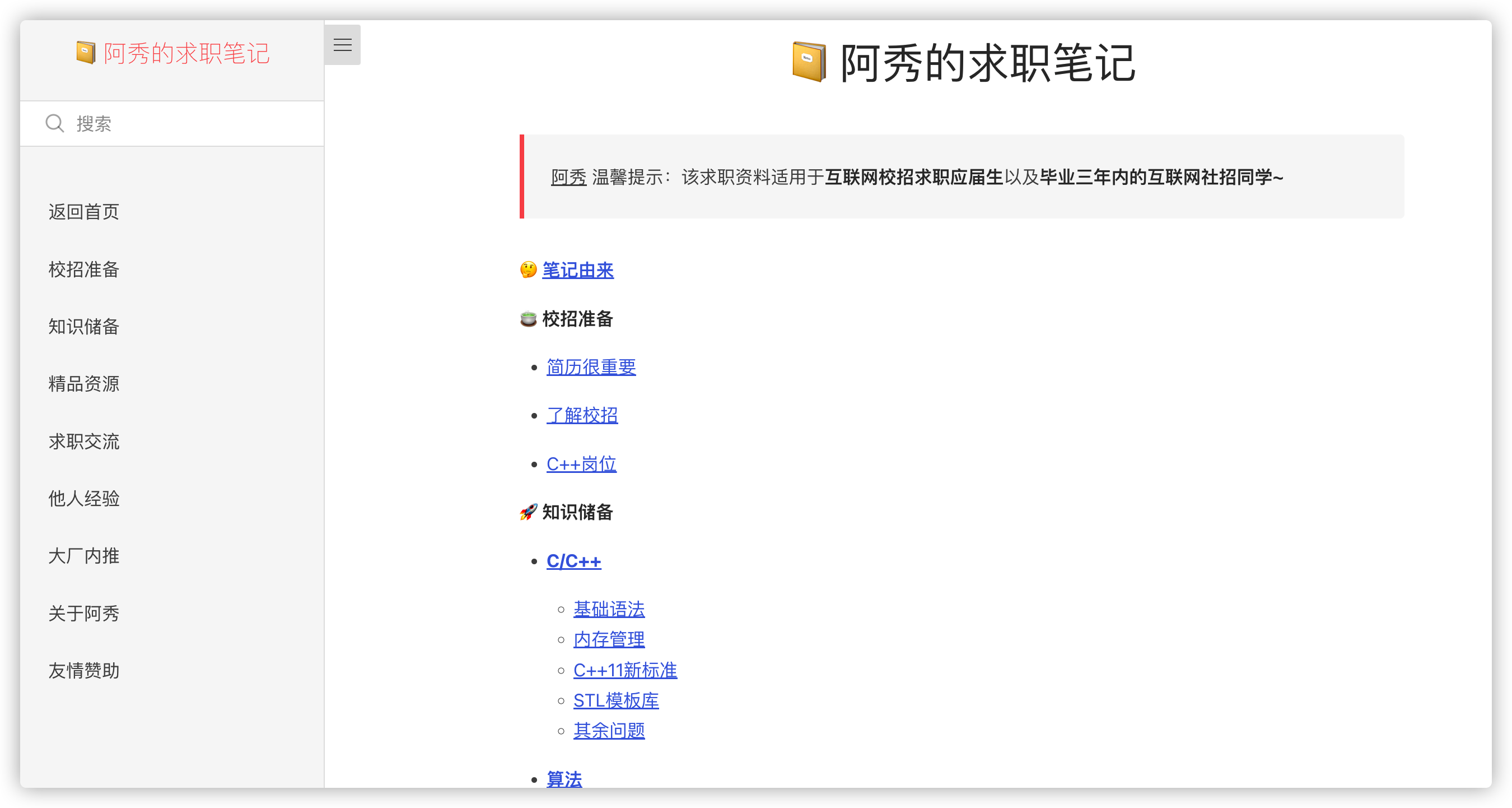Select 校招准备 from the sidebar navigation
Viewport: 1512px width, 808px height.
coord(83,269)
